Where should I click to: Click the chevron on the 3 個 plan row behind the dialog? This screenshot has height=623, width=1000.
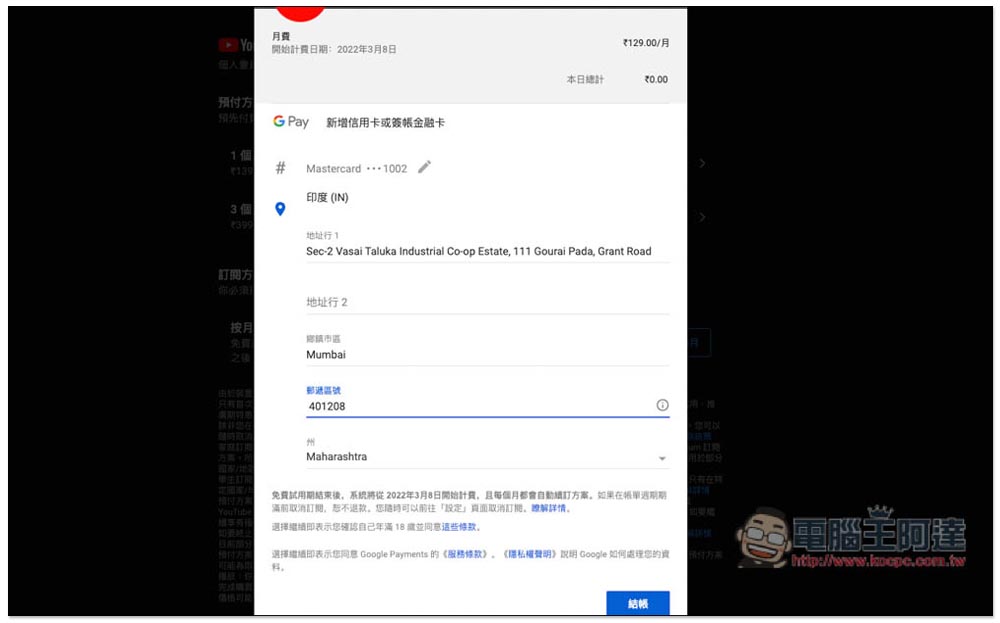coord(702,217)
